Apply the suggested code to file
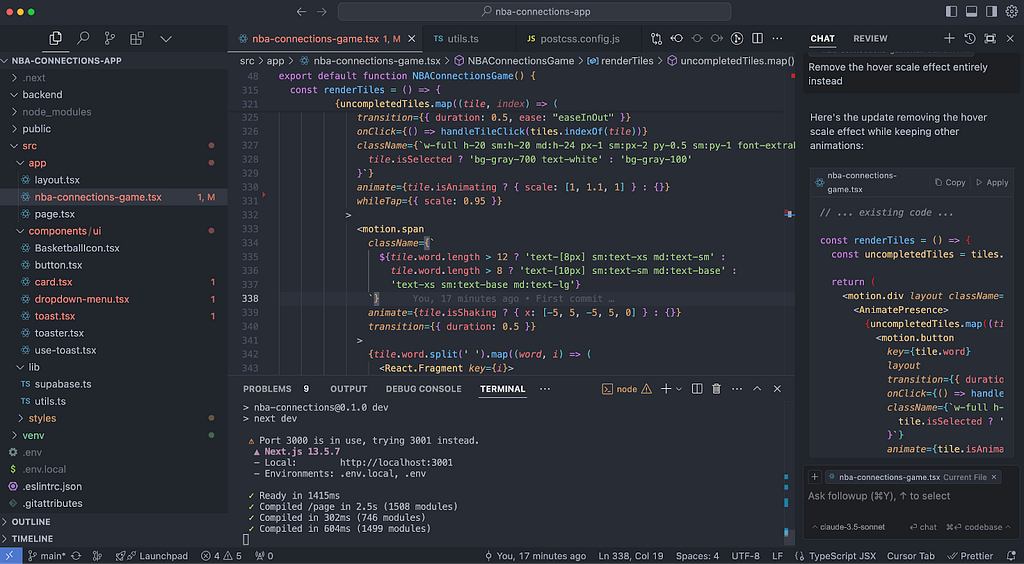This screenshot has width=1024, height=564. pyautogui.click(x=992, y=182)
